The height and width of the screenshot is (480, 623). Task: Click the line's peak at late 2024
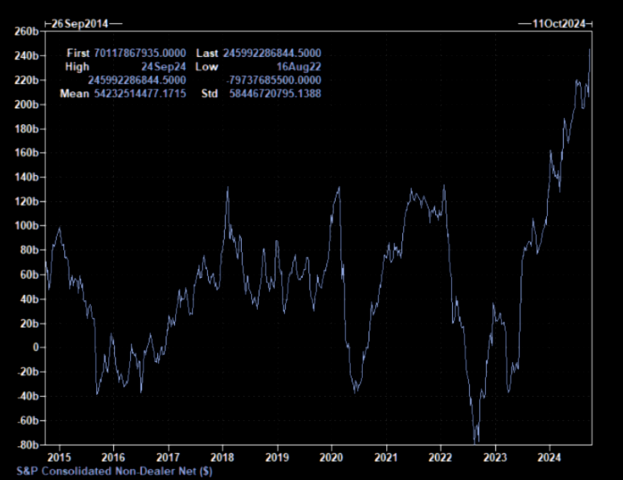[590, 48]
